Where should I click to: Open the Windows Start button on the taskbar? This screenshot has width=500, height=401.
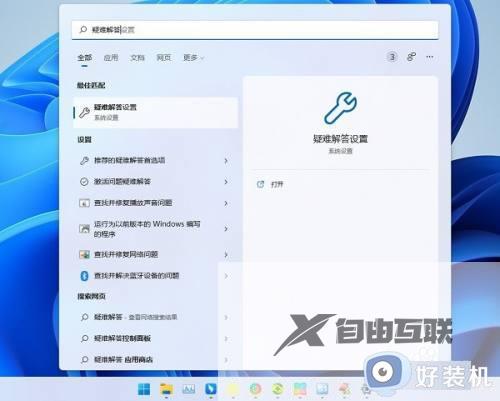click(x=144, y=389)
